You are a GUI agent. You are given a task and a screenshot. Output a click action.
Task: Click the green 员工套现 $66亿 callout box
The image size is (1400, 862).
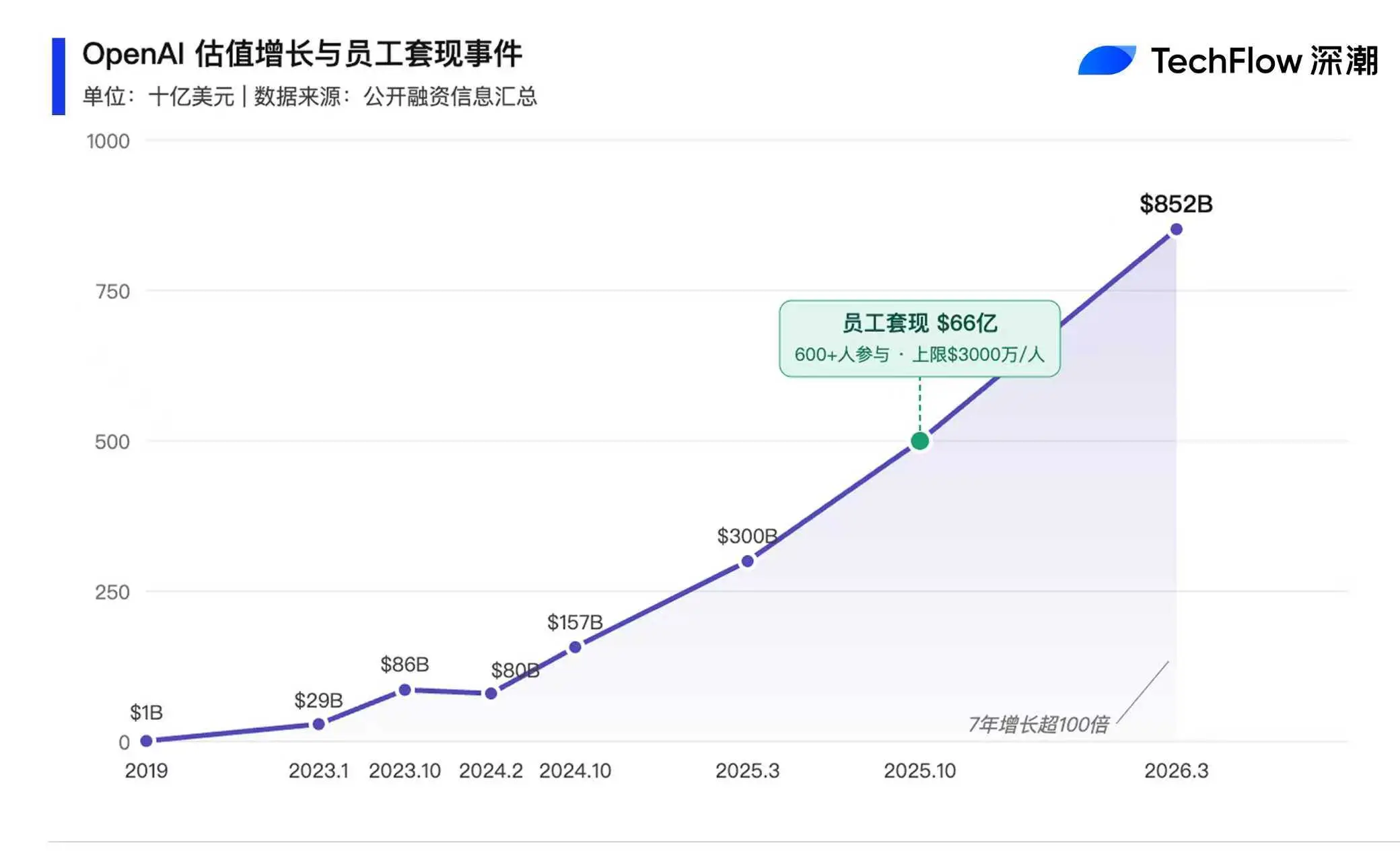(x=920, y=339)
